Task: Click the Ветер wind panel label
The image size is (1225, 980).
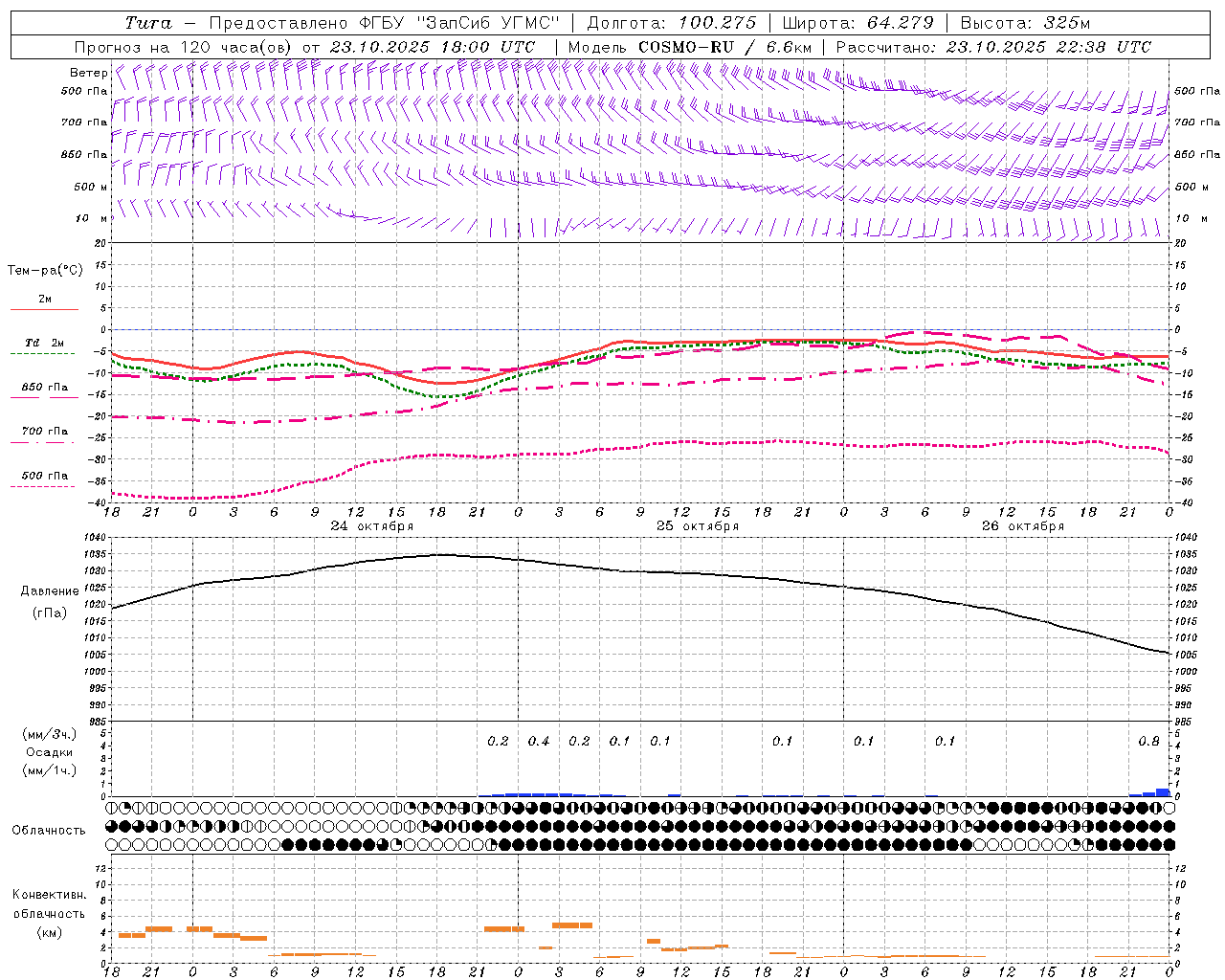Action: [88, 73]
